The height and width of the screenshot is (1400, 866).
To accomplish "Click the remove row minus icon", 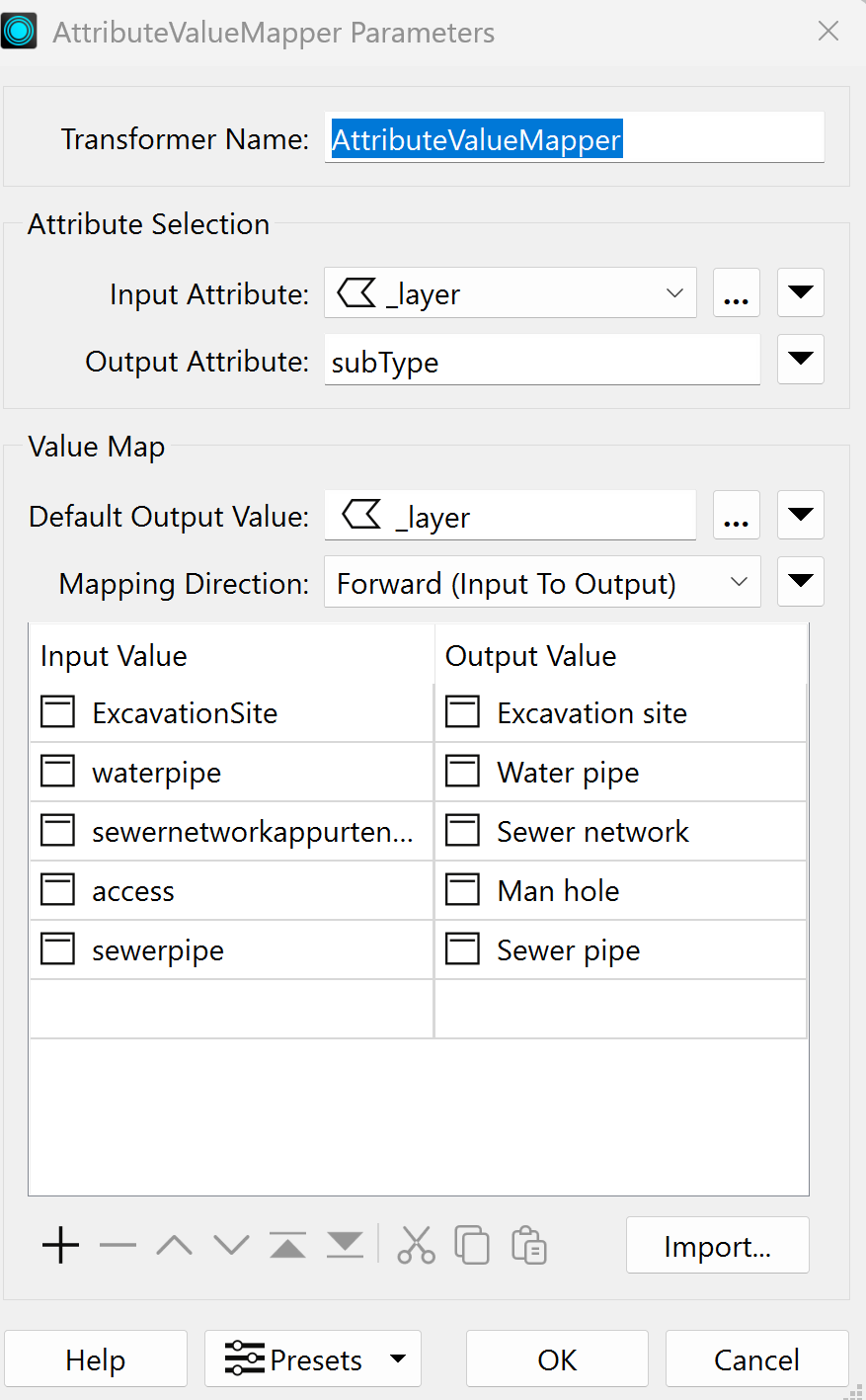I will [x=118, y=1245].
